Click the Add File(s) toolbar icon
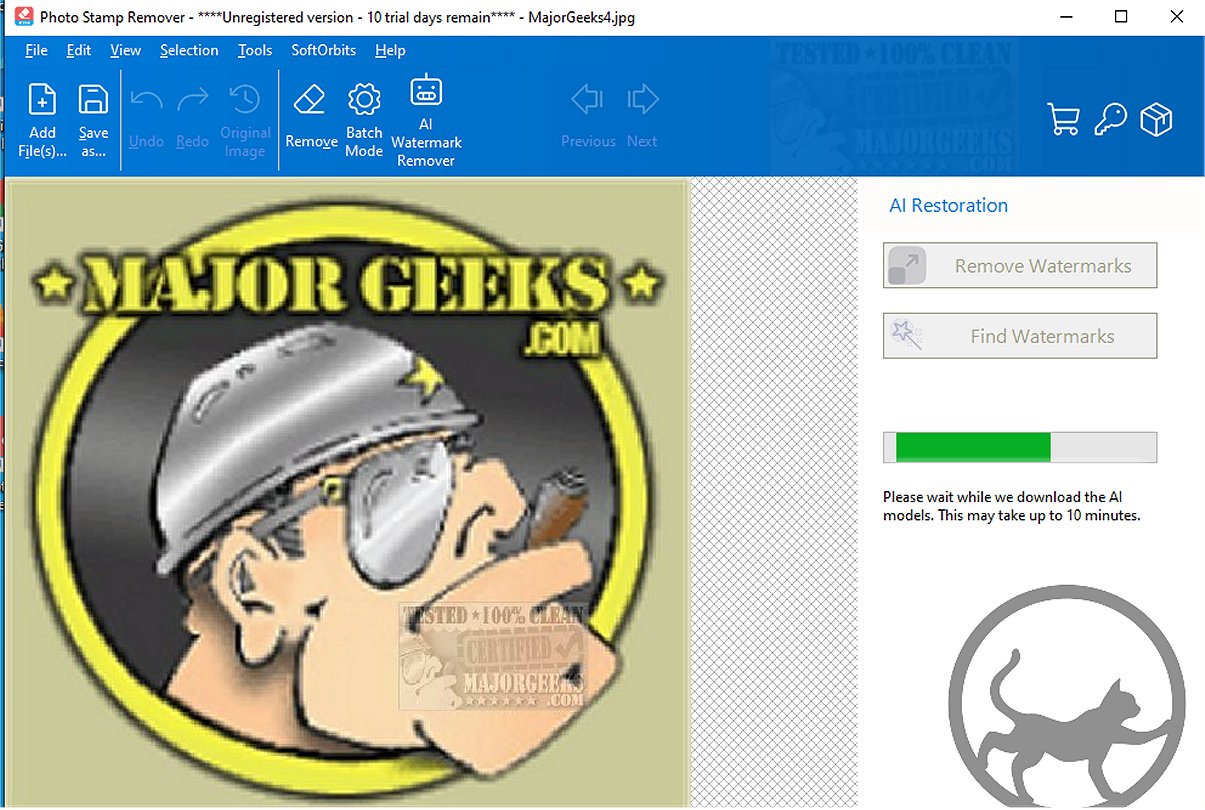 42,101
